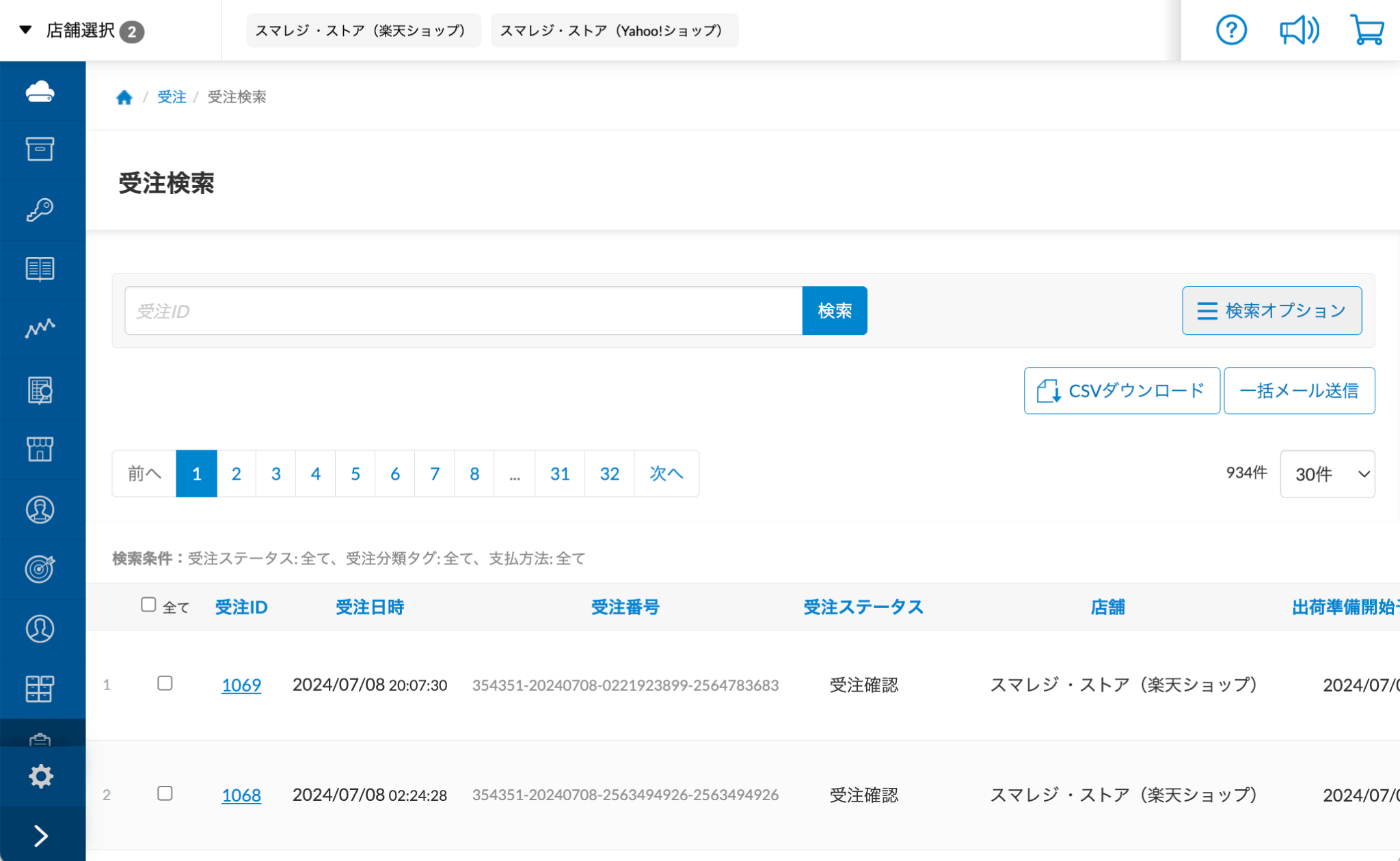Open the help icon in the top bar
Viewport: 1400px width, 861px height.
(x=1231, y=30)
